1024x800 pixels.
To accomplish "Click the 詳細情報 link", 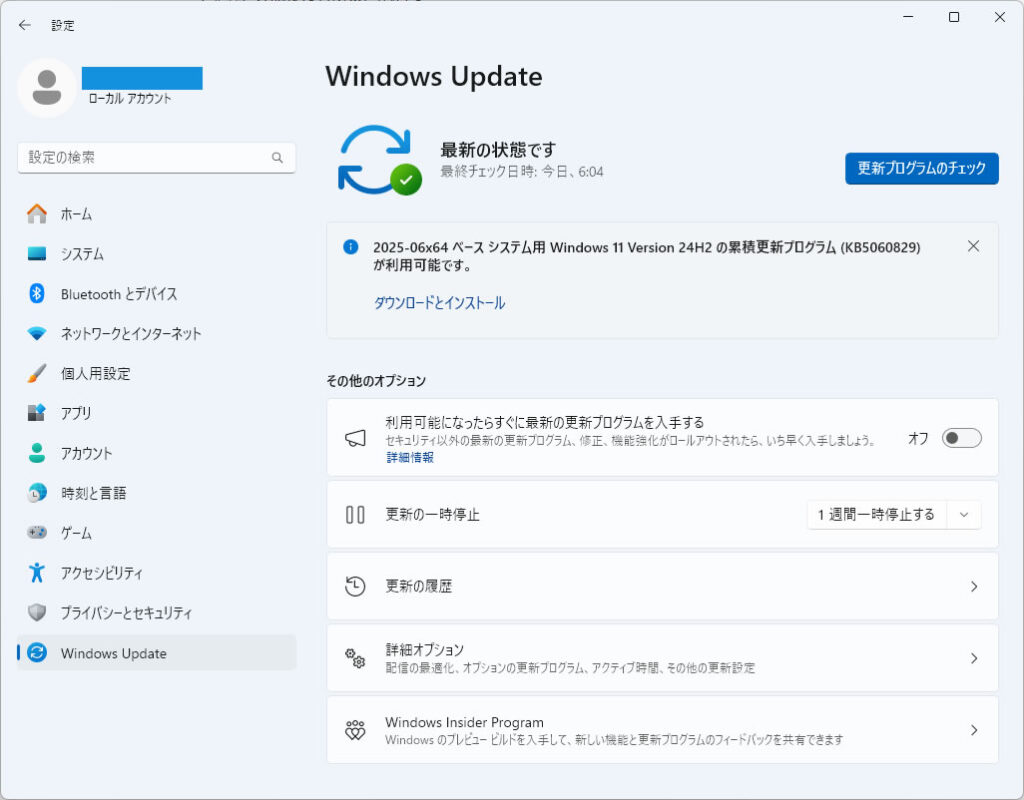I will 410,457.
